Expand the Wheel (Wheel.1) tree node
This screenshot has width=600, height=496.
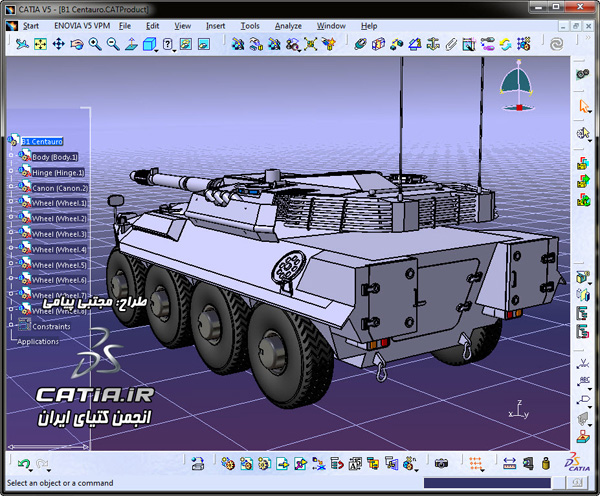[11, 201]
